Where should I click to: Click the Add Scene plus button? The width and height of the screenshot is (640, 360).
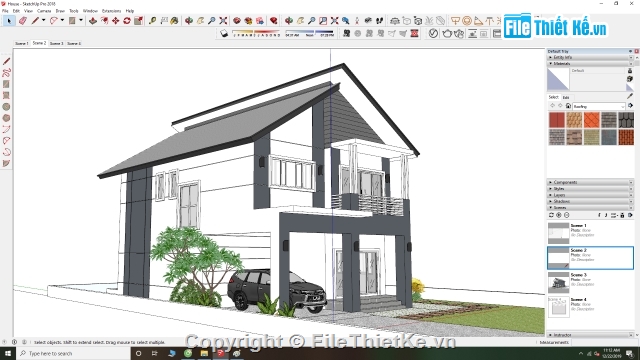coord(559,215)
